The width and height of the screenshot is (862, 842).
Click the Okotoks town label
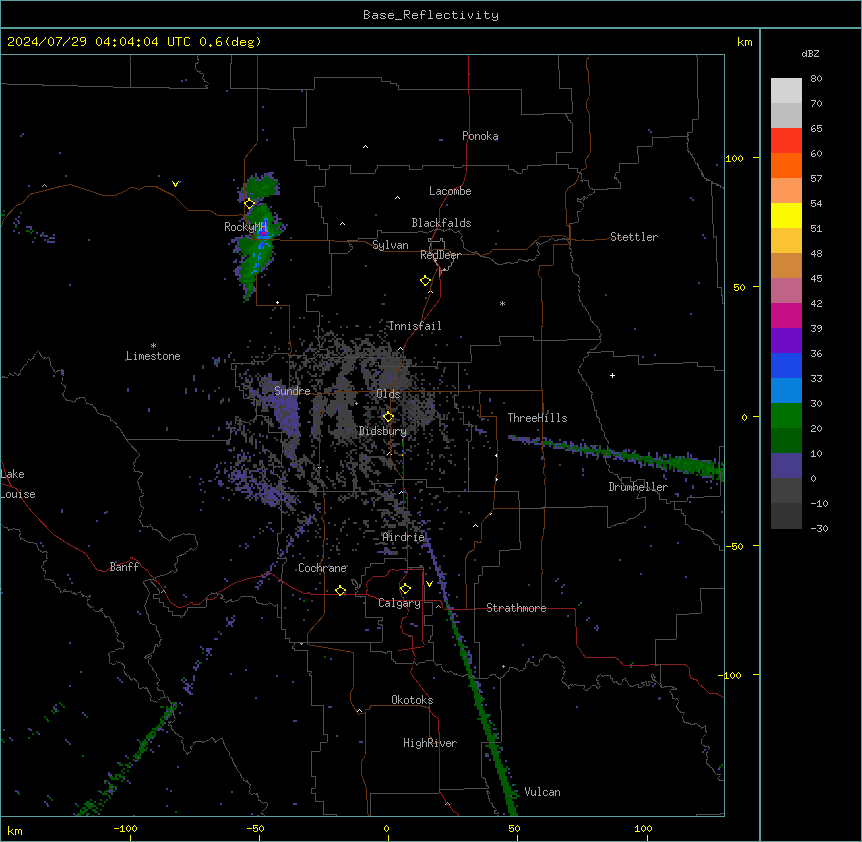[412, 700]
